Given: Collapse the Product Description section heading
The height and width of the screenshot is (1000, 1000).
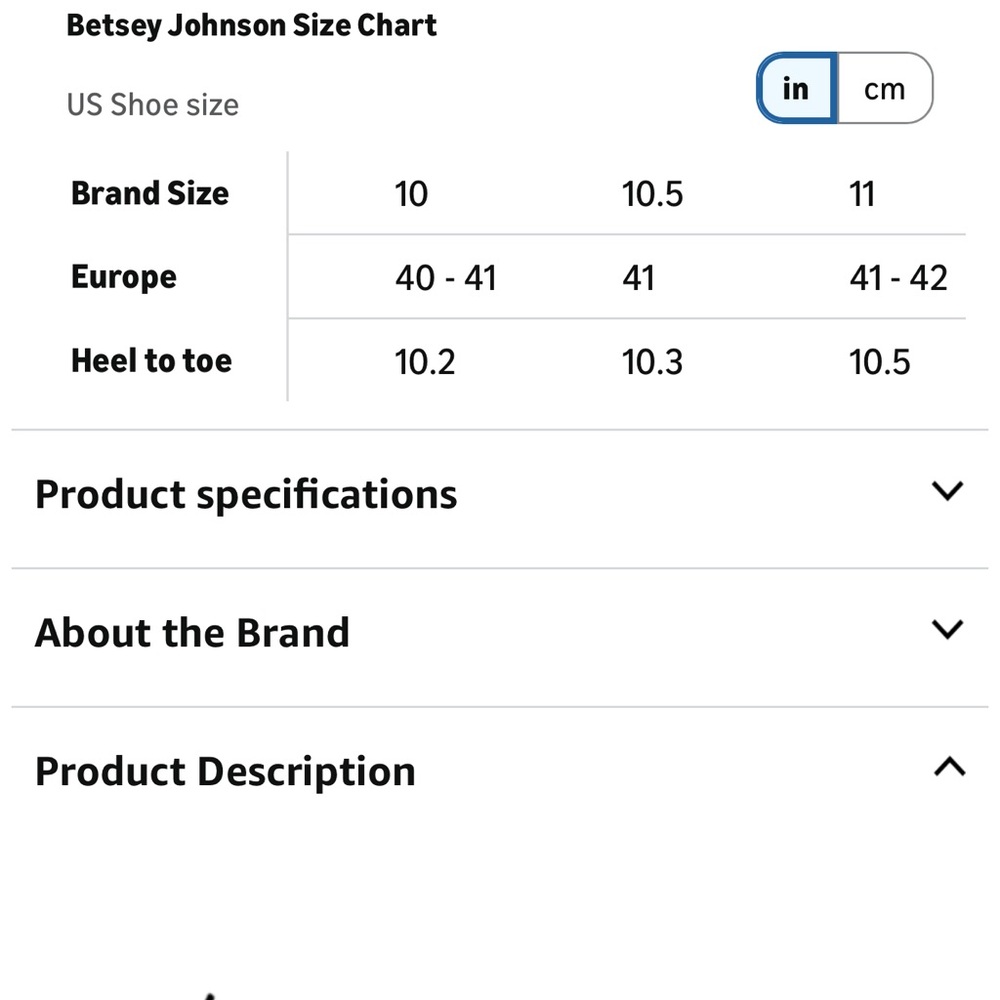Looking at the screenshot, I should tap(500, 771).
